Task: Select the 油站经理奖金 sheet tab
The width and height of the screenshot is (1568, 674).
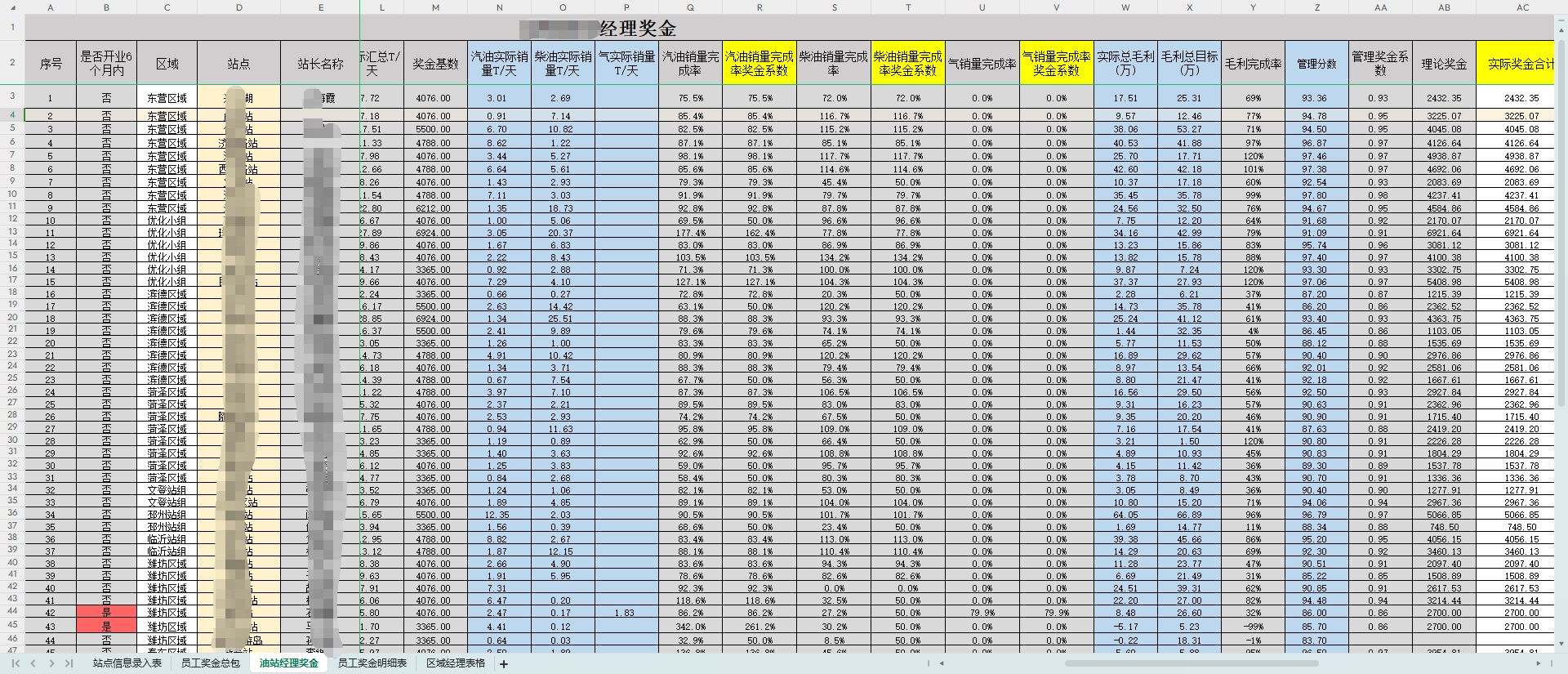Action: point(288,663)
